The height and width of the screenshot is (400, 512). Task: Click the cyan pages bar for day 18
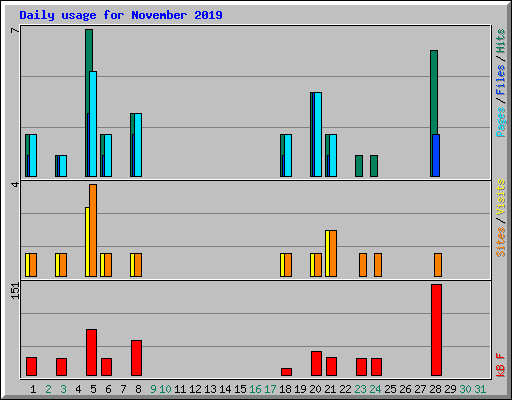click(288, 155)
